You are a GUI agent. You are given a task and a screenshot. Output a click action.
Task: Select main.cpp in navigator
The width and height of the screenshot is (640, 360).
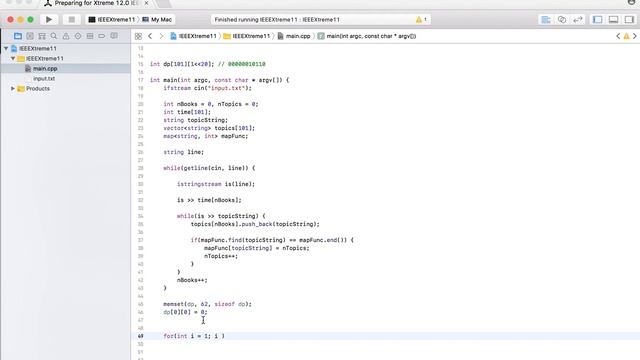45,69
